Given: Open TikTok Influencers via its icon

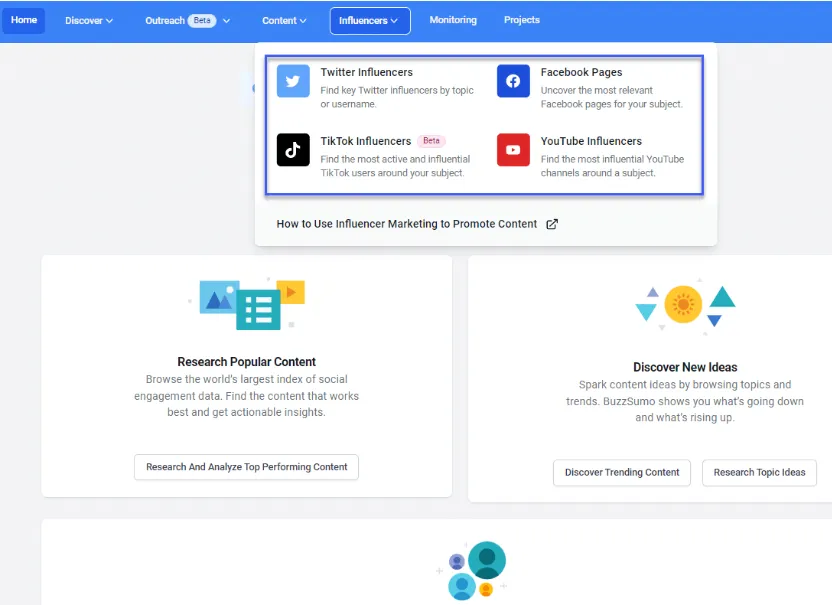Looking at the screenshot, I should click(x=292, y=150).
